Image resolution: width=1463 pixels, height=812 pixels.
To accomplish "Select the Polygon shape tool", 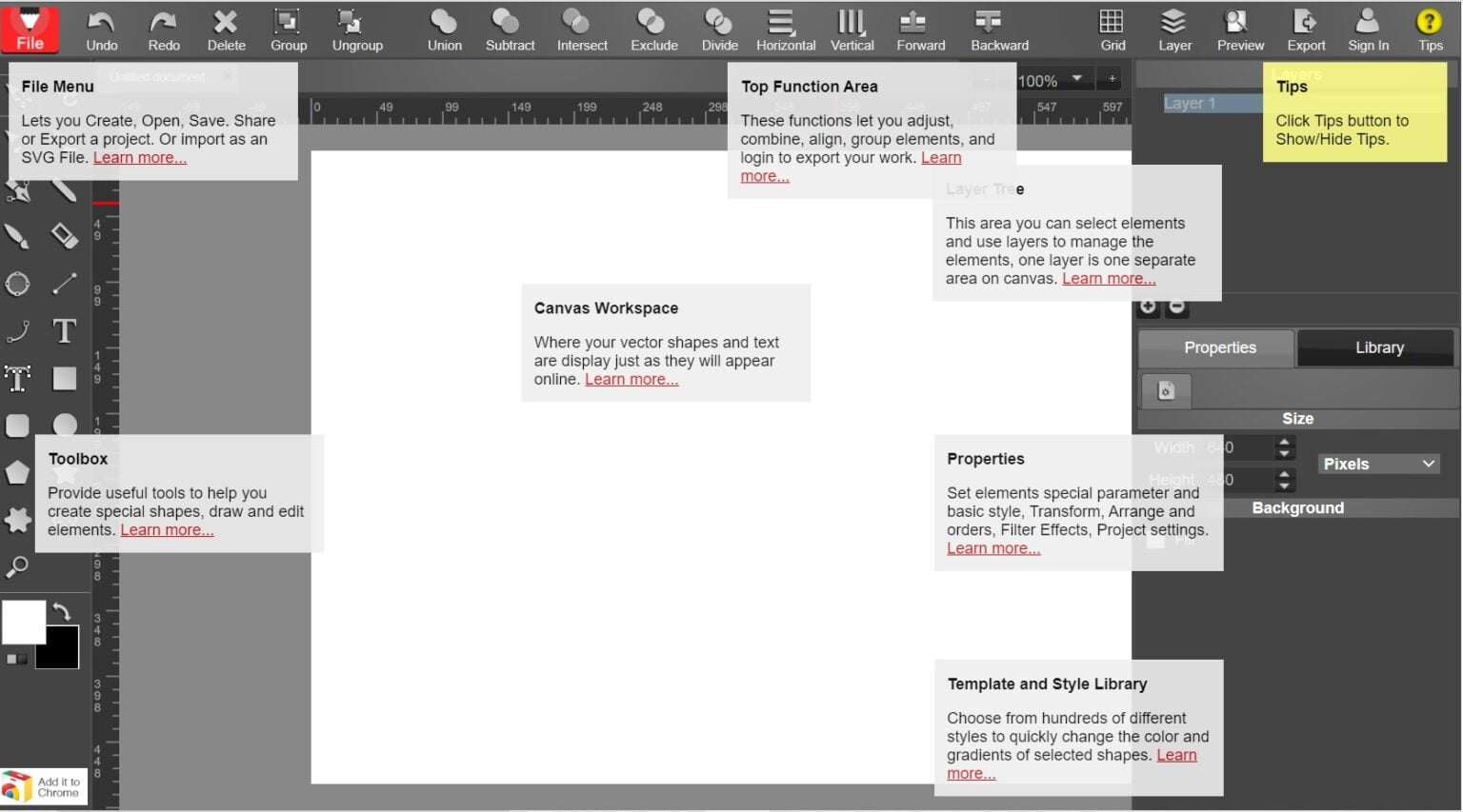I will point(17,472).
